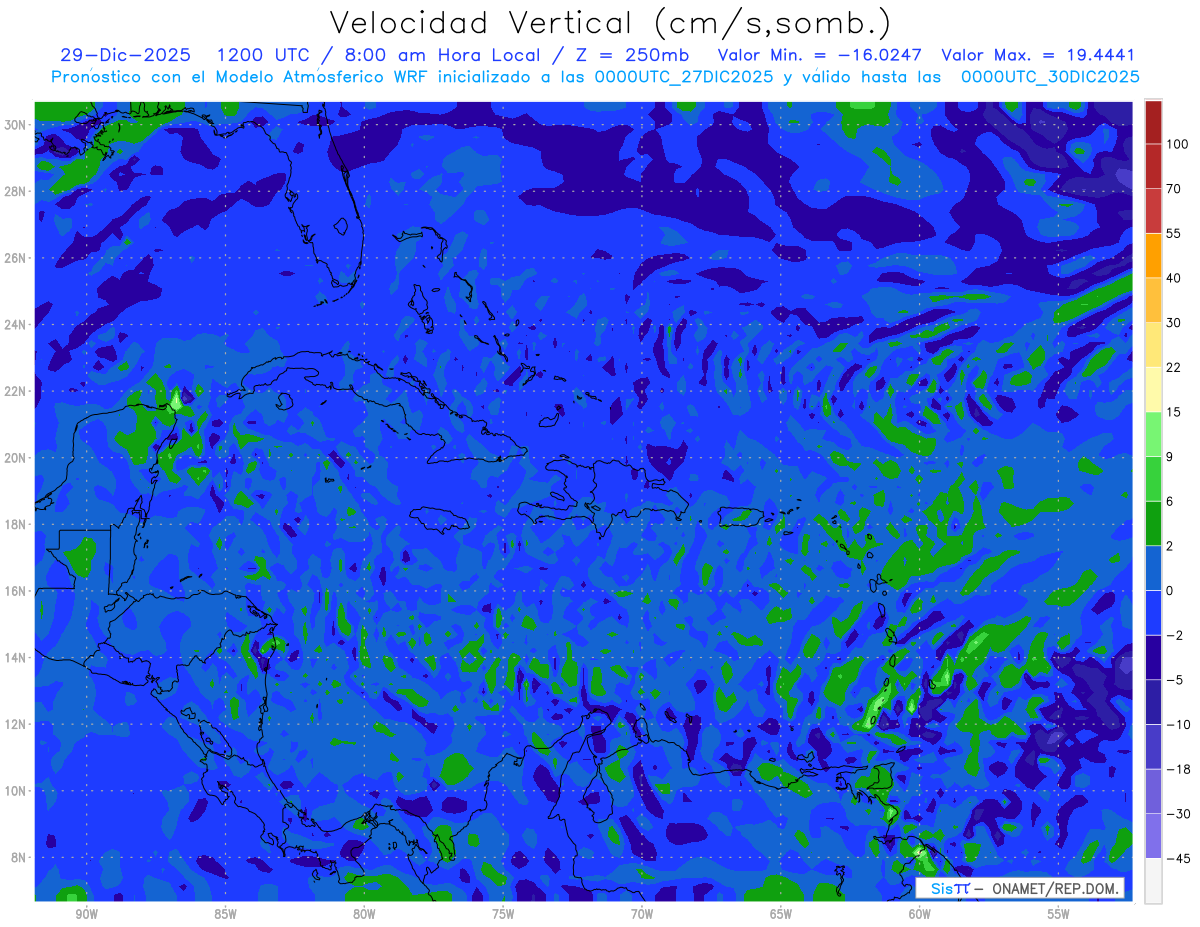Pick the red swatch between 70 and 100

point(1153,166)
